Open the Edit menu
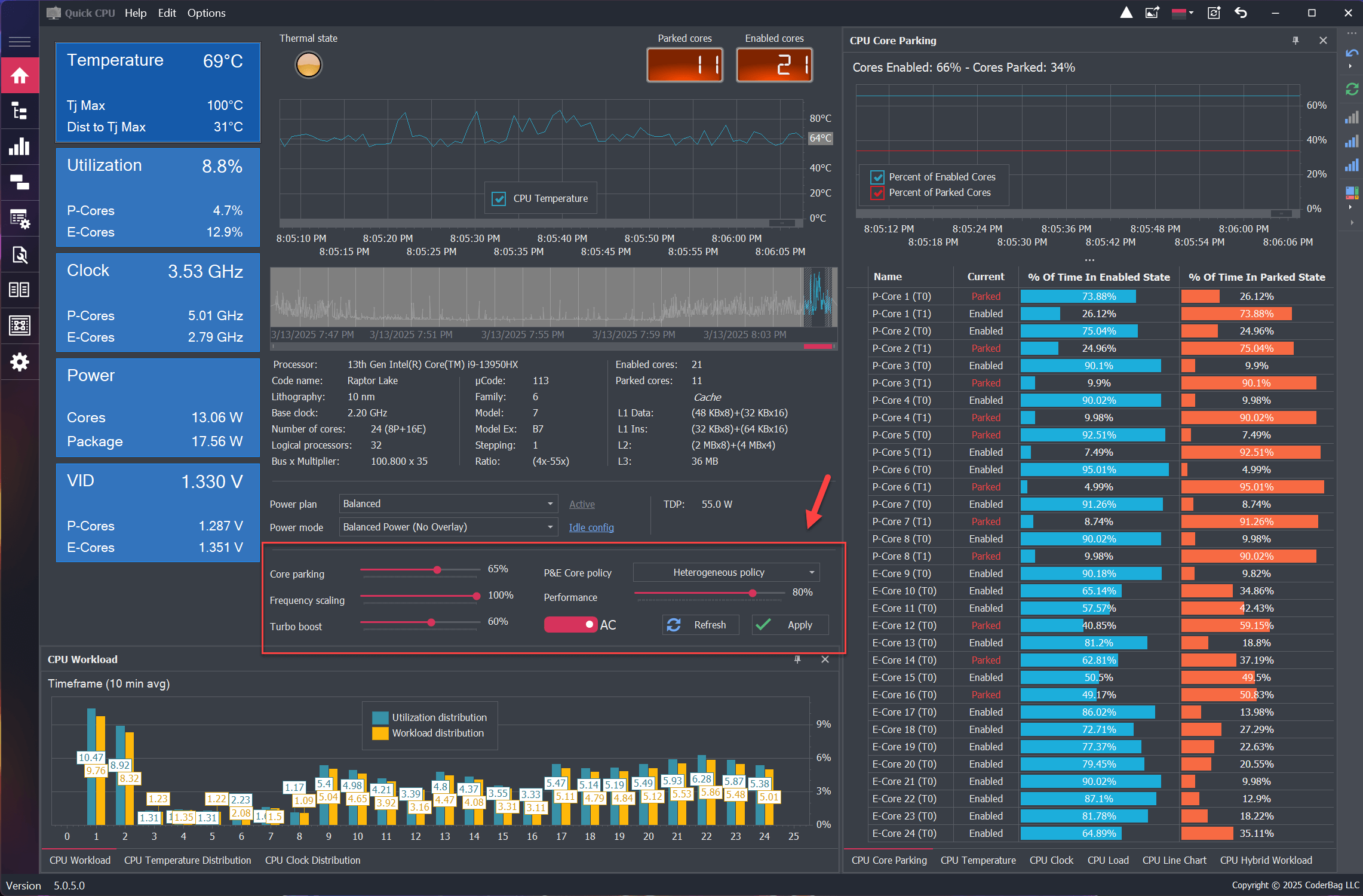 point(167,13)
